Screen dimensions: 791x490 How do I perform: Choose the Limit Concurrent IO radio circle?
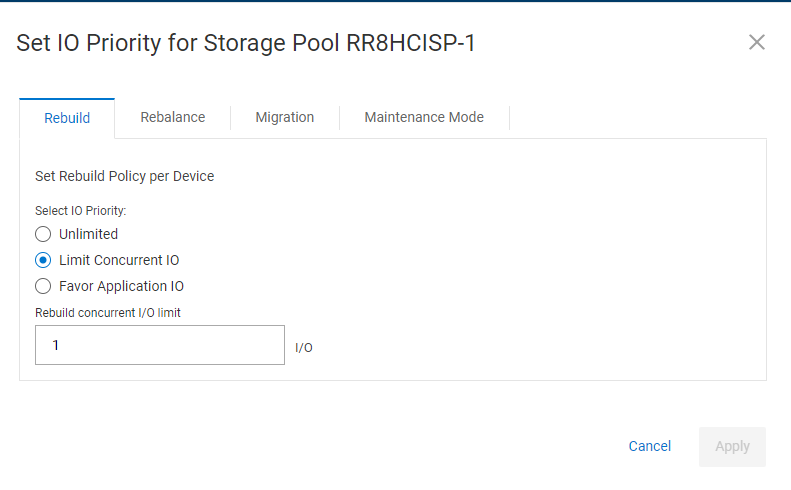point(43,260)
